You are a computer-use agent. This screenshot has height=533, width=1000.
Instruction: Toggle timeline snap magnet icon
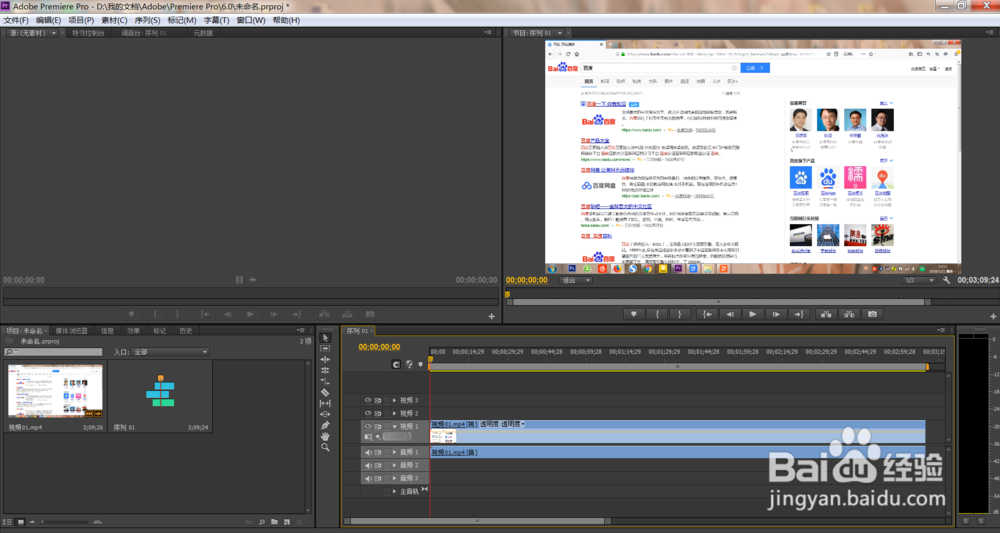pos(396,364)
